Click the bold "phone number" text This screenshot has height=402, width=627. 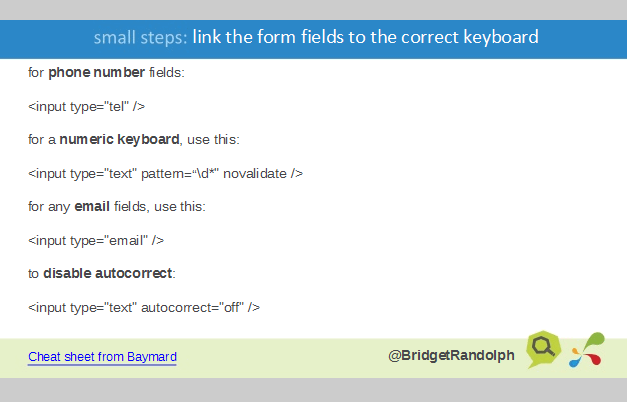(96, 74)
